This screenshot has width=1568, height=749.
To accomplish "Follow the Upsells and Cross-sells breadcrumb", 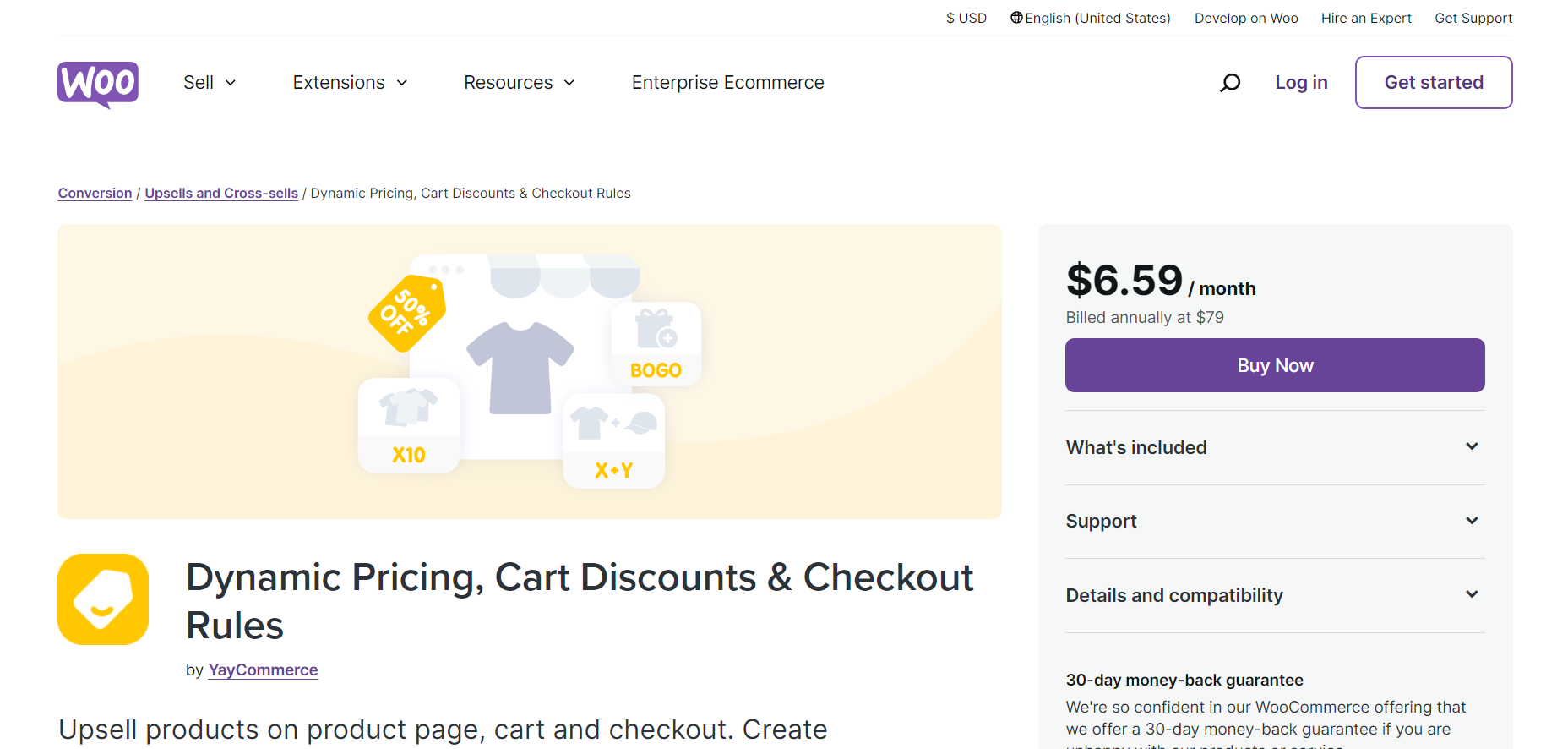I will pos(221,194).
